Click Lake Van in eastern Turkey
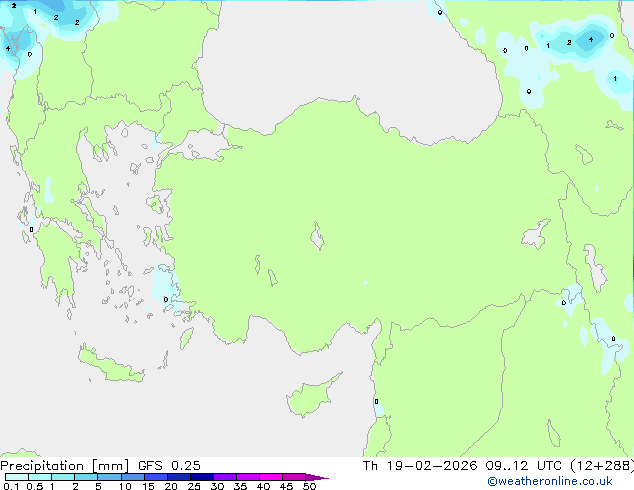The image size is (634, 490). pyautogui.click(x=537, y=235)
